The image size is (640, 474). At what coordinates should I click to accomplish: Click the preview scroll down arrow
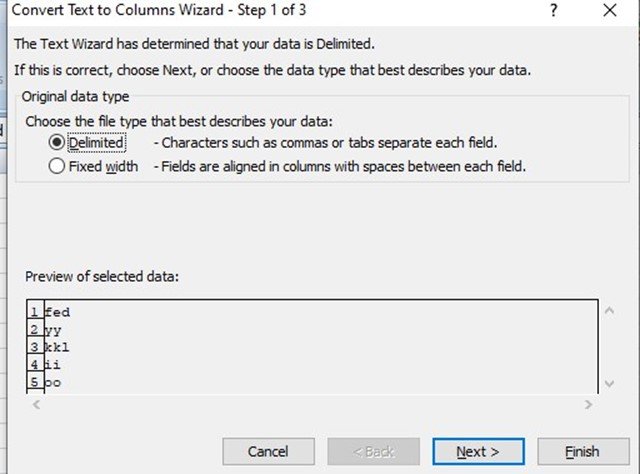609,384
